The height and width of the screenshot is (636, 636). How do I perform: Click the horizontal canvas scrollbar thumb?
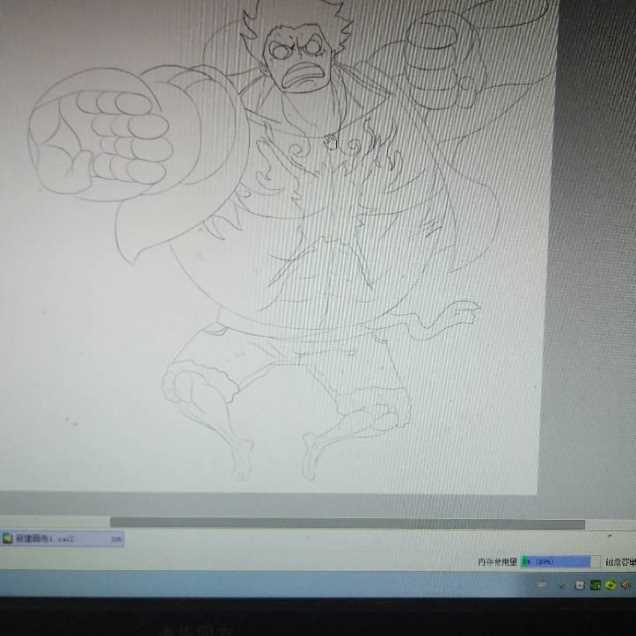coord(348,523)
